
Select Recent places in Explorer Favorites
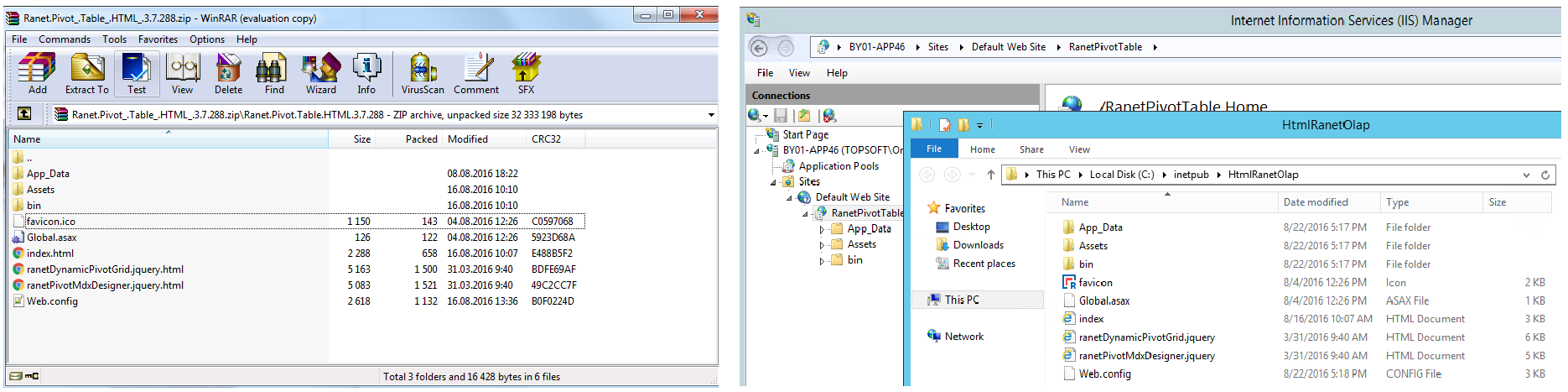984,264
